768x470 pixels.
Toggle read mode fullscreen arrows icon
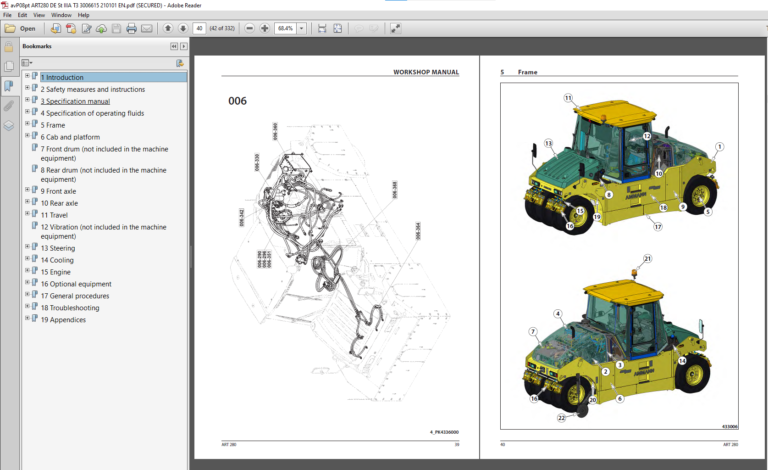pos(396,29)
